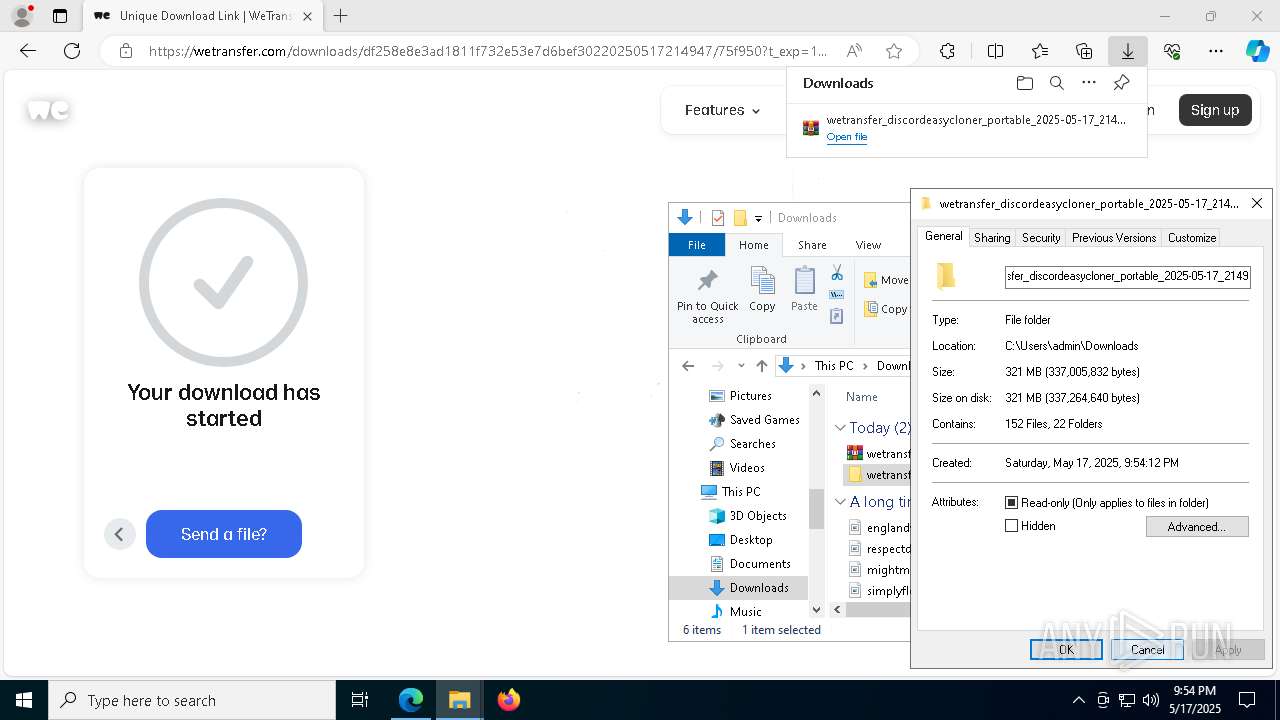This screenshot has height=720, width=1280.
Task: Open the Customize properties tab
Action: pos(1192,238)
